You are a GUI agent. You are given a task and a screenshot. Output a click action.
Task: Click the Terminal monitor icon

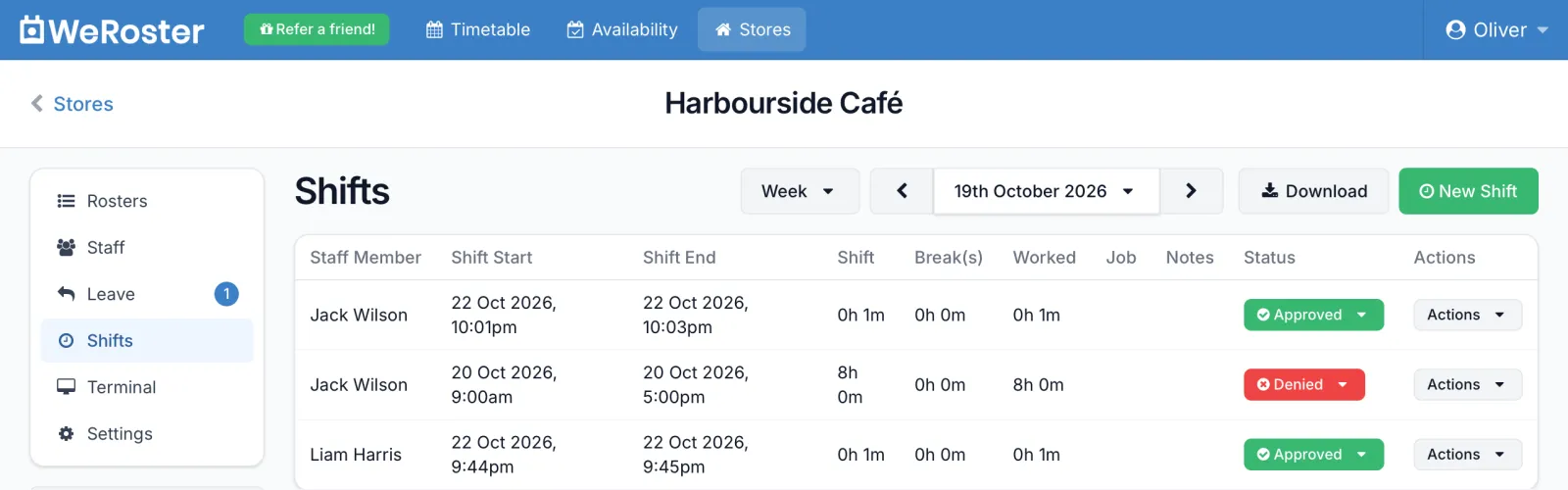pyautogui.click(x=66, y=386)
